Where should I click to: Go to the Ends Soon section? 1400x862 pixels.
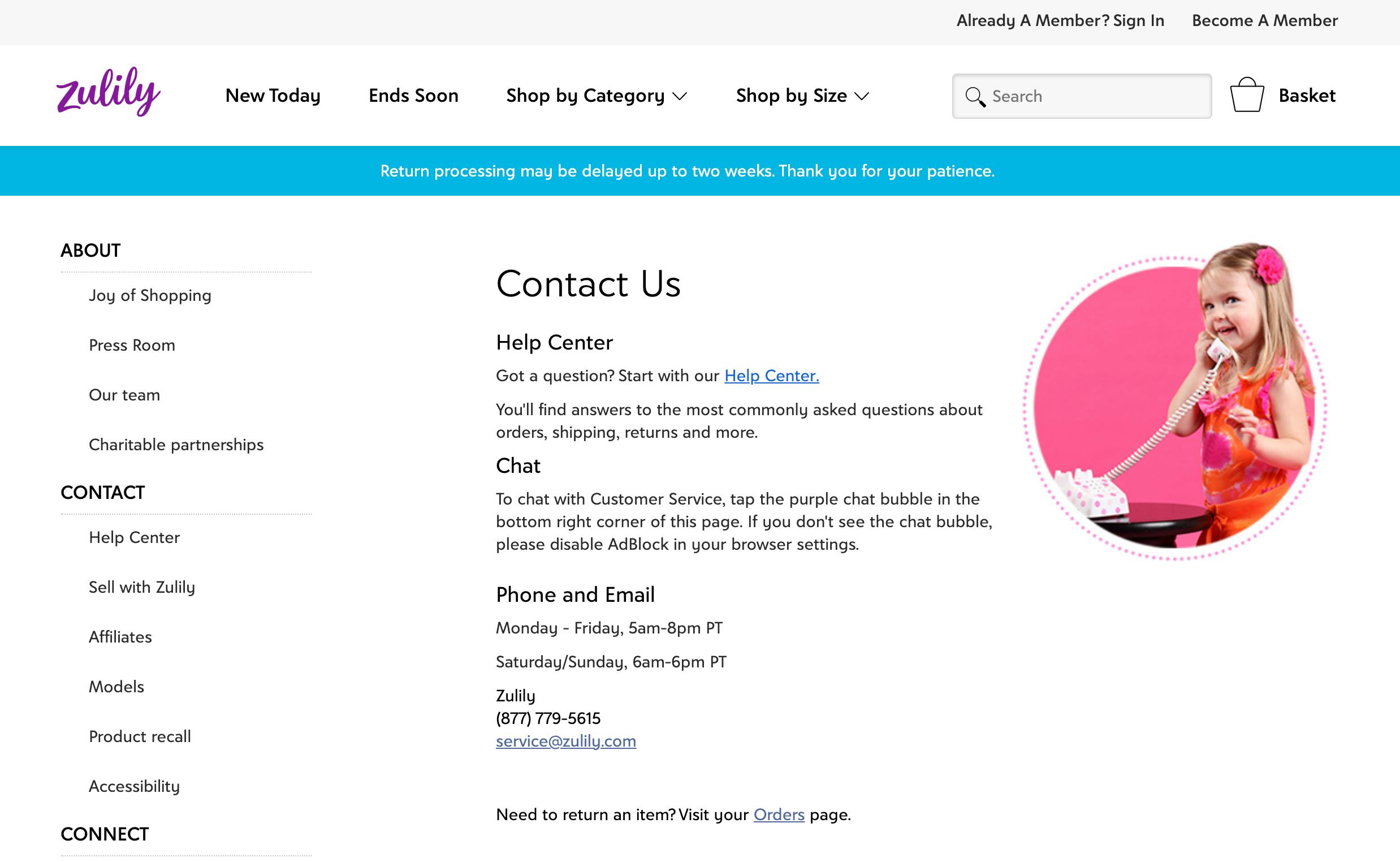click(x=414, y=95)
